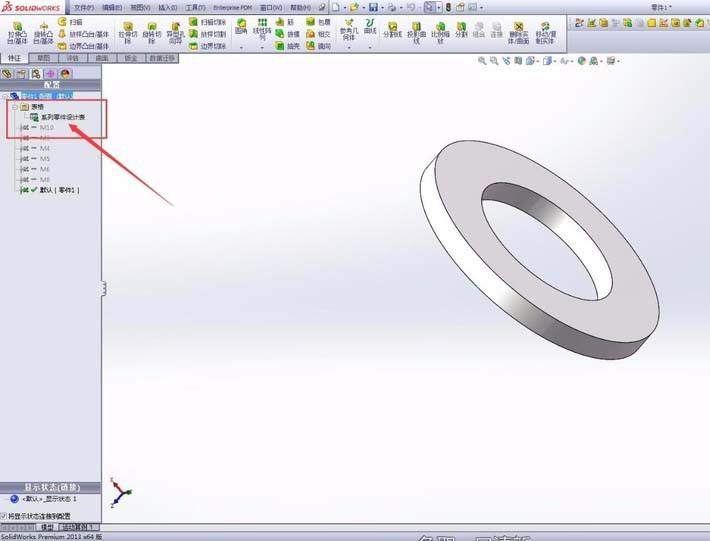Switch to the 草图 (Sketch) tab
710x541 pixels.
(43, 58)
